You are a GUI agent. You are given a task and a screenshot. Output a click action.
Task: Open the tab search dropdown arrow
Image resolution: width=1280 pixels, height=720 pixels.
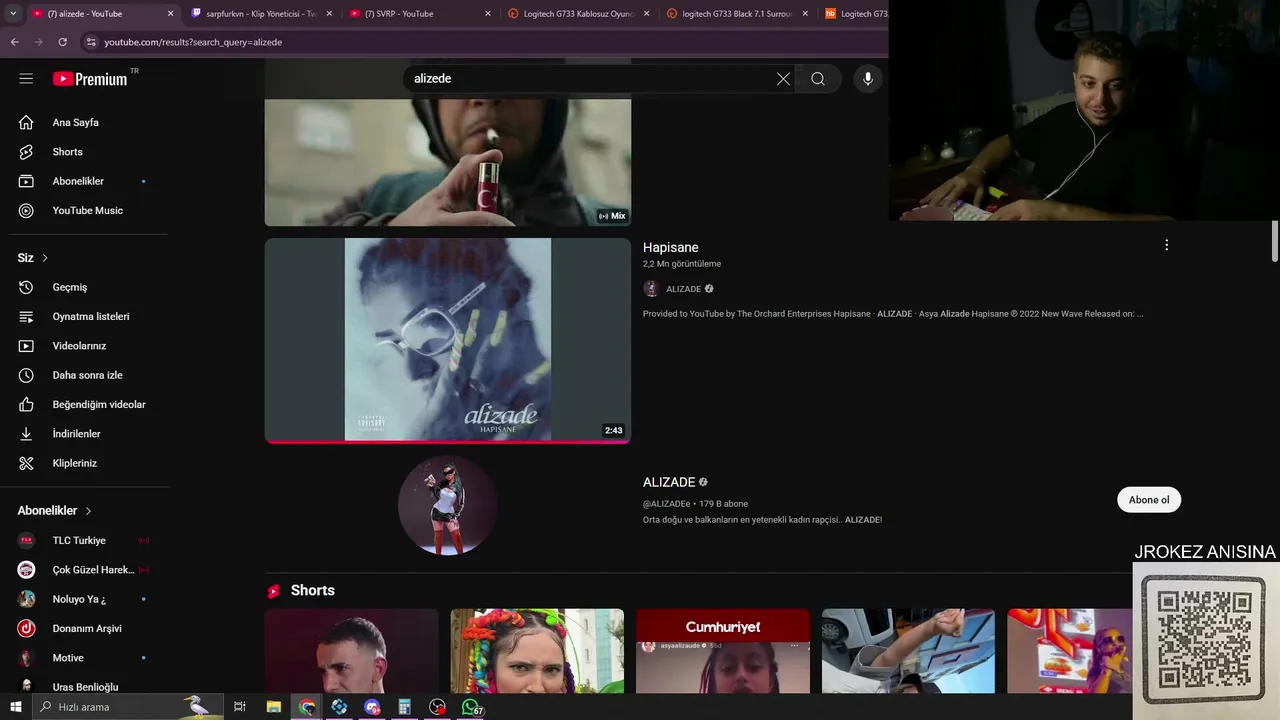13,13
